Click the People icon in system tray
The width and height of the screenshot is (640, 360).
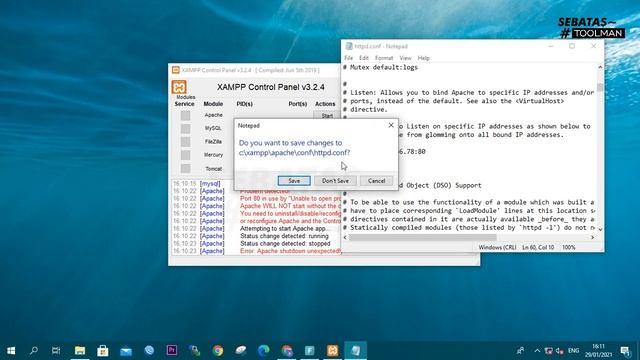[x=520, y=351]
